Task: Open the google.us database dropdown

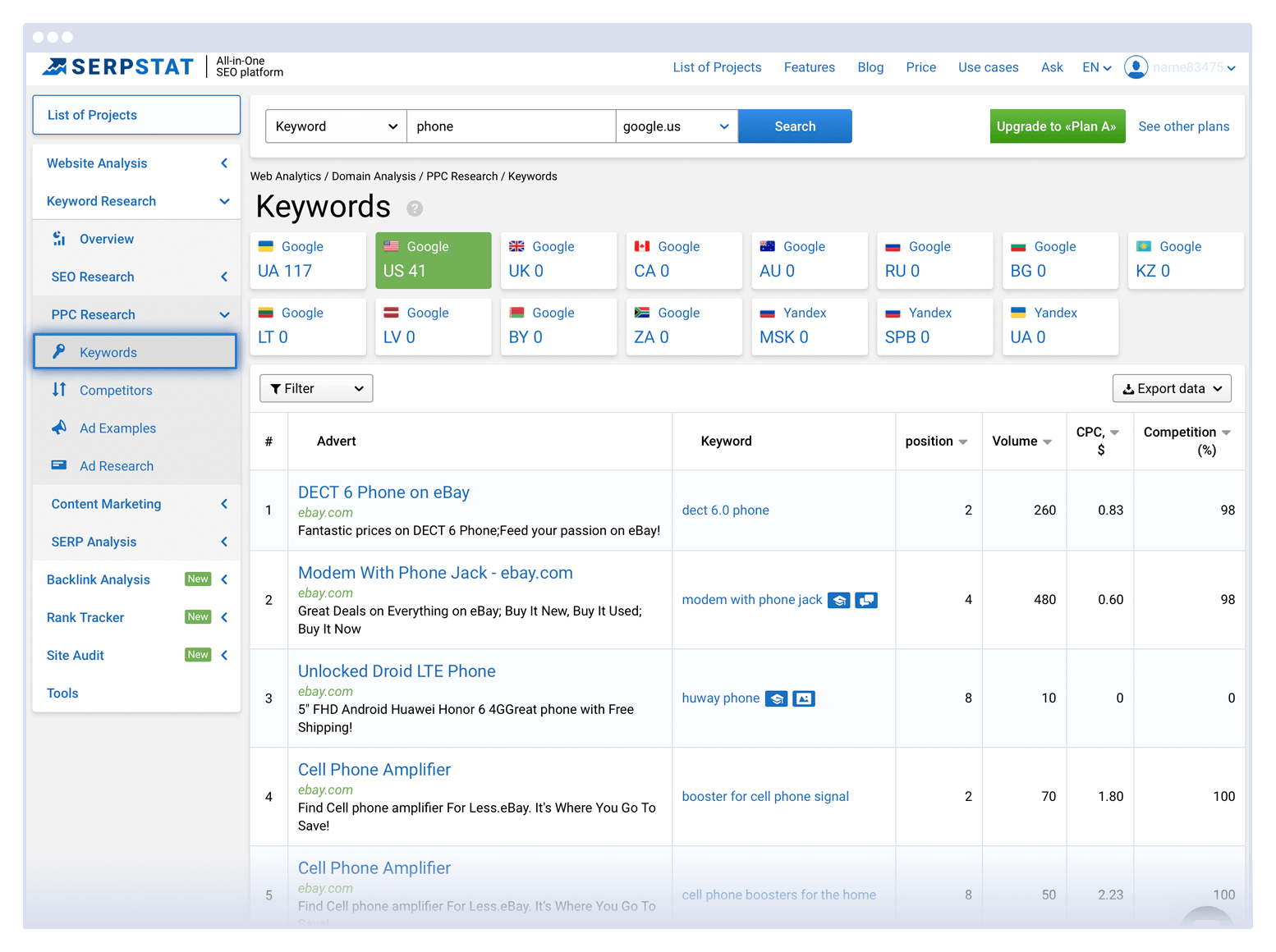Action: click(x=677, y=126)
